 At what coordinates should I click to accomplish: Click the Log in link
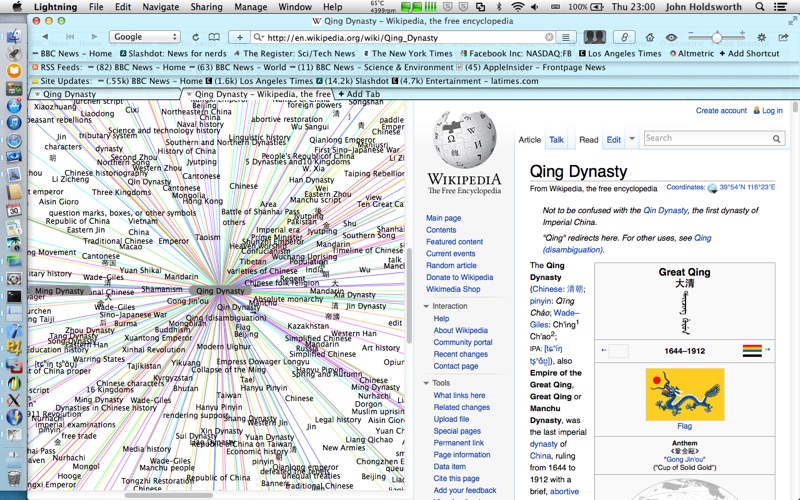[772, 110]
